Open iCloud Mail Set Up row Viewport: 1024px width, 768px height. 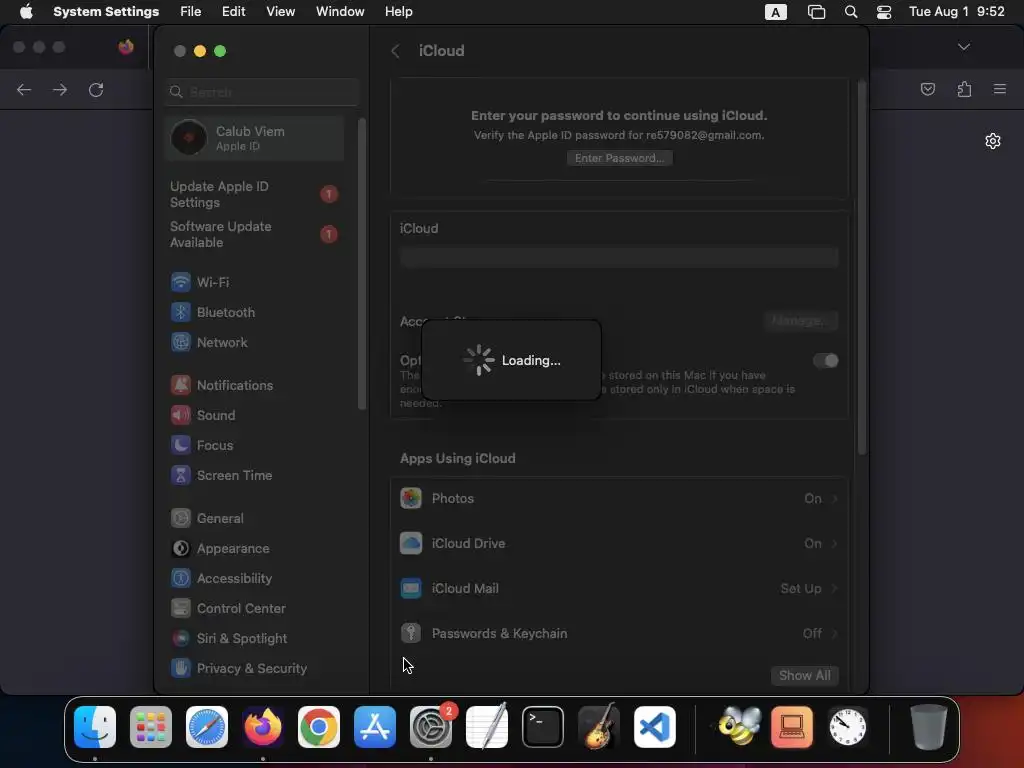point(619,588)
